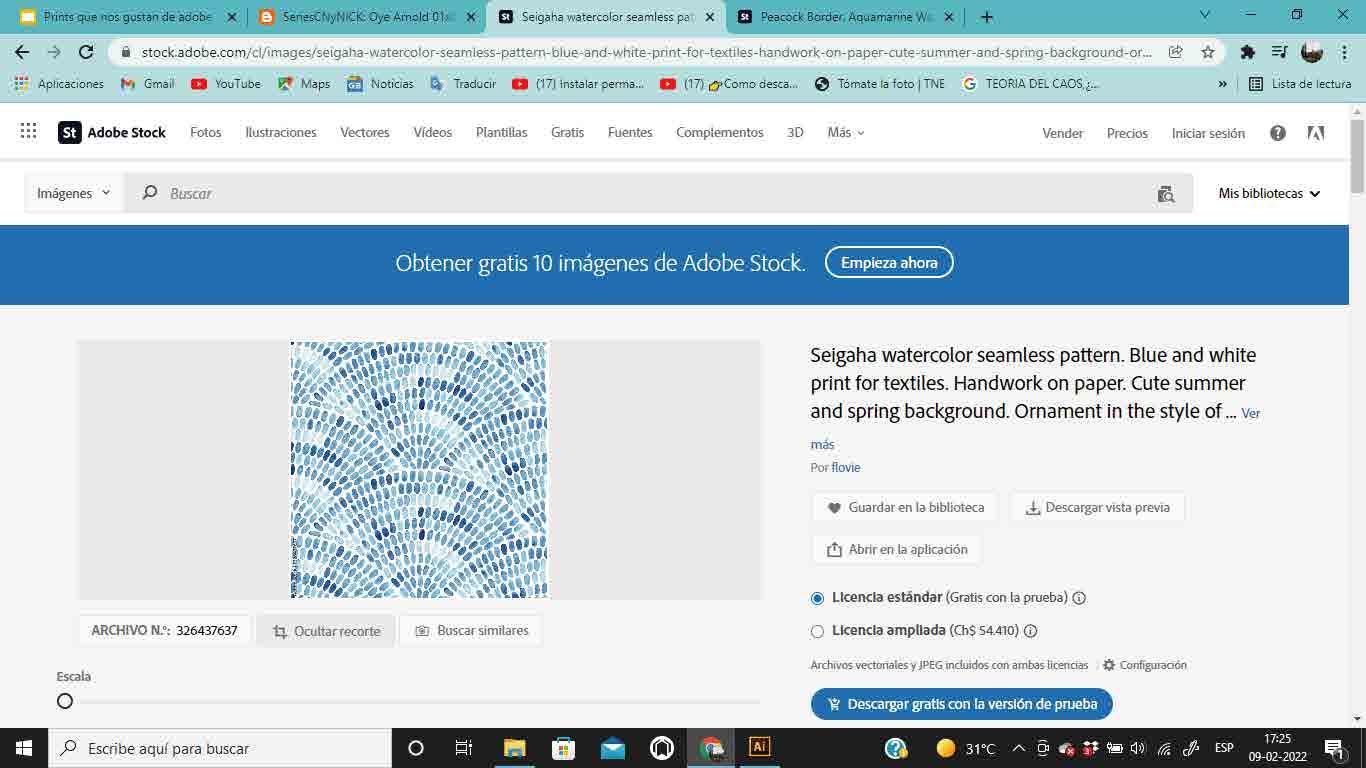The width and height of the screenshot is (1366, 768).
Task: Expand the Imágenes search type dropdown
Action: click(x=74, y=193)
